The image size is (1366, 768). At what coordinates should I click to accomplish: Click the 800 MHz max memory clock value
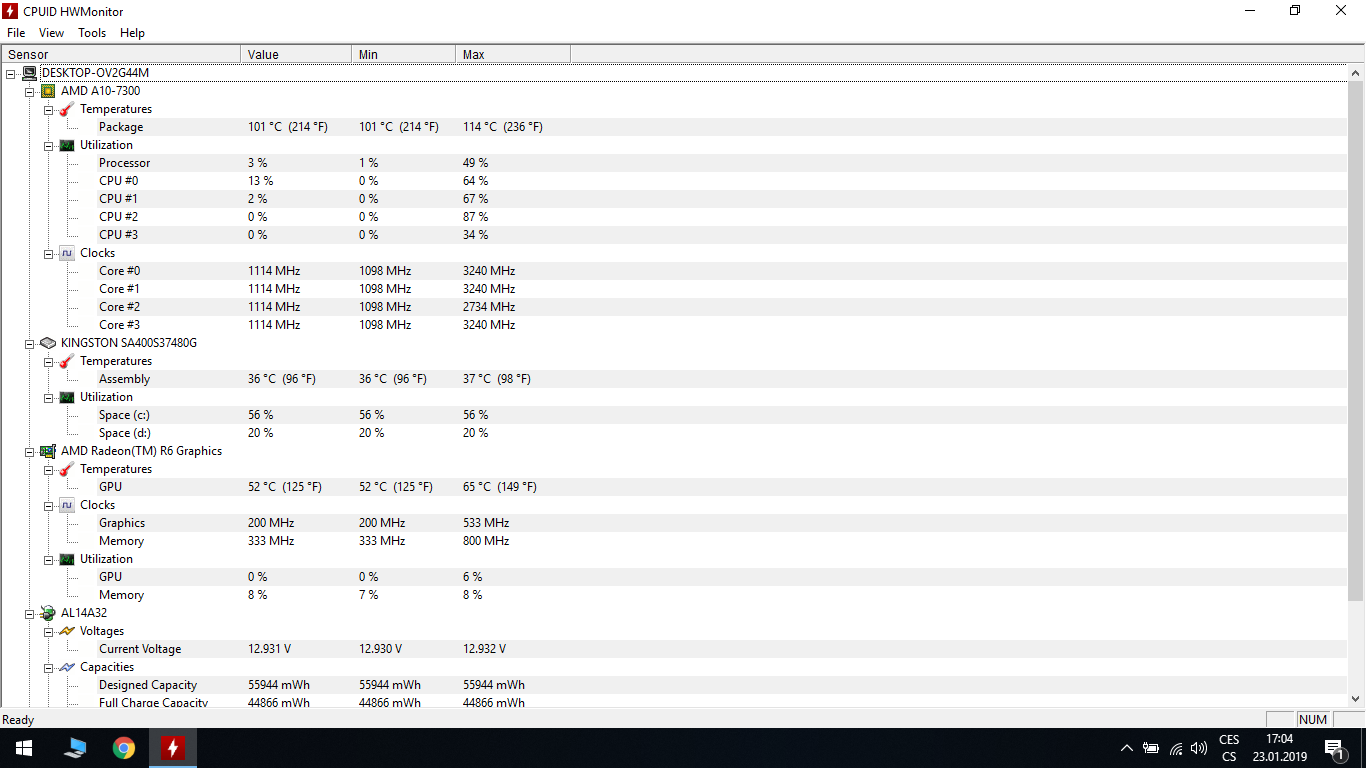coord(486,541)
